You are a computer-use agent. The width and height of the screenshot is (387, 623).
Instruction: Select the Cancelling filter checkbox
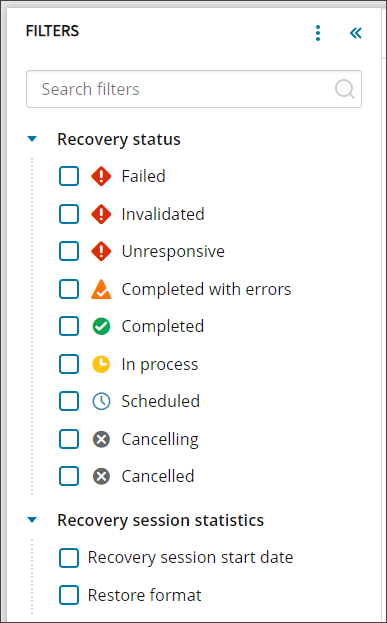click(69, 439)
